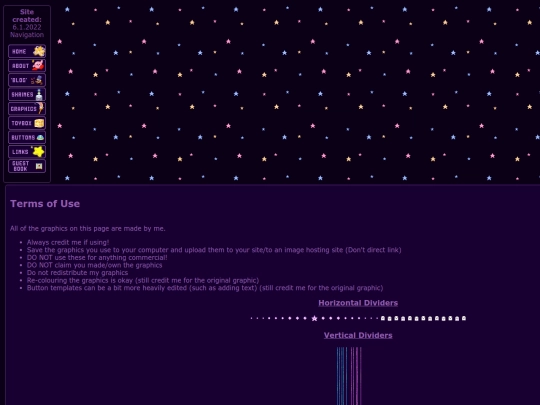The height and width of the screenshot is (405, 540).
Task: Click the Vertical Dividers heading link
Action: [x=358, y=335]
